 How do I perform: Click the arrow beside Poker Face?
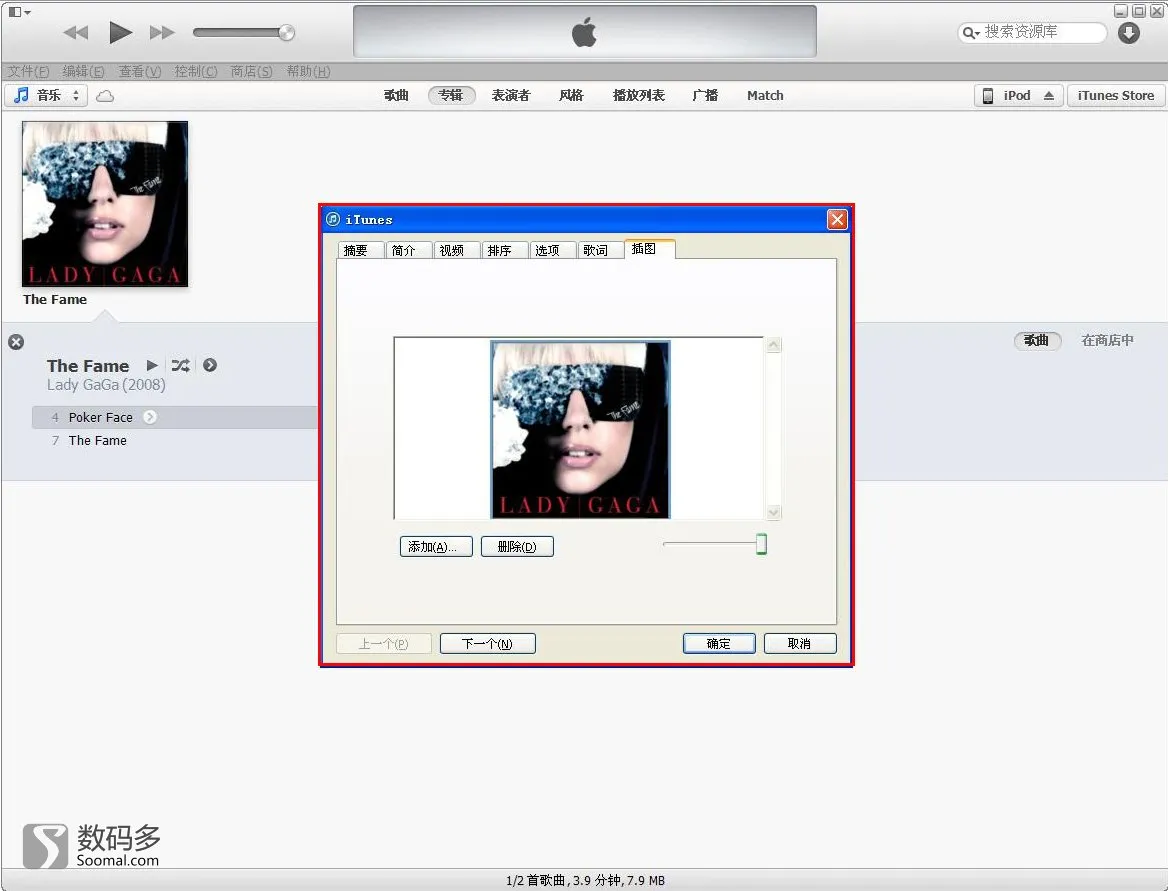150,417
